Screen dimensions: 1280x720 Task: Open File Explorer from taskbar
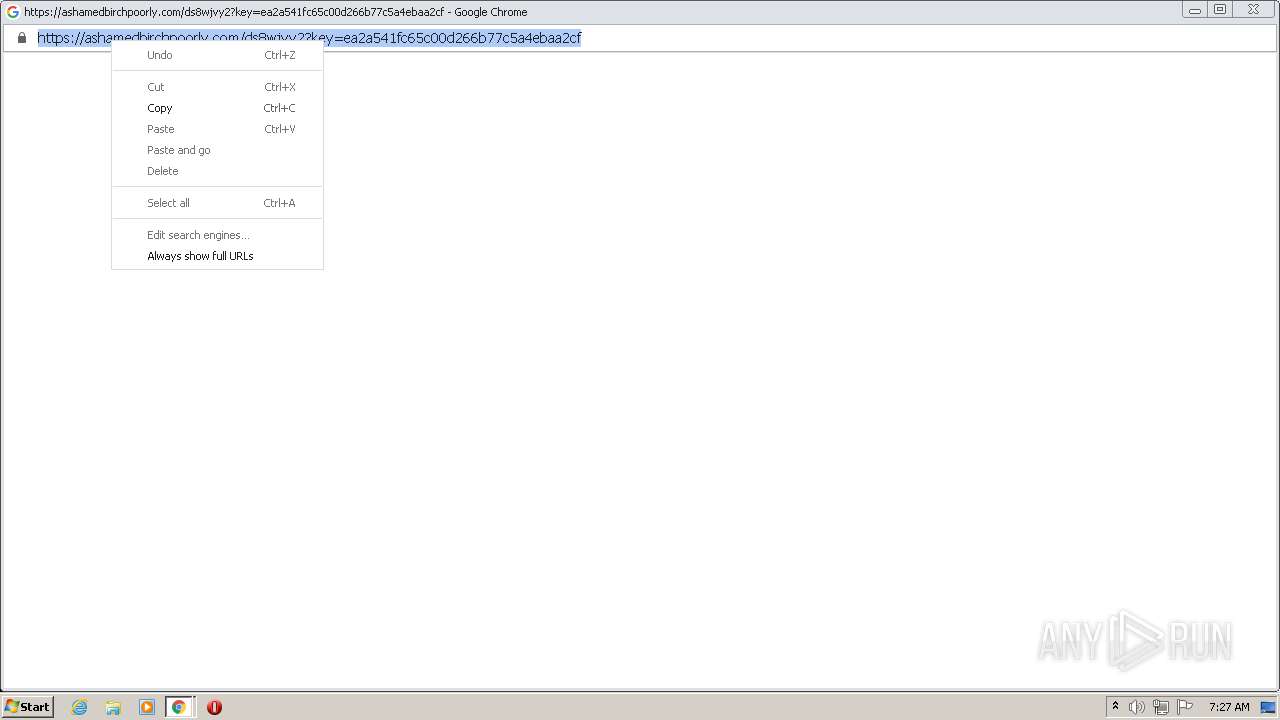pyautogui.click(x=113, y=707)
